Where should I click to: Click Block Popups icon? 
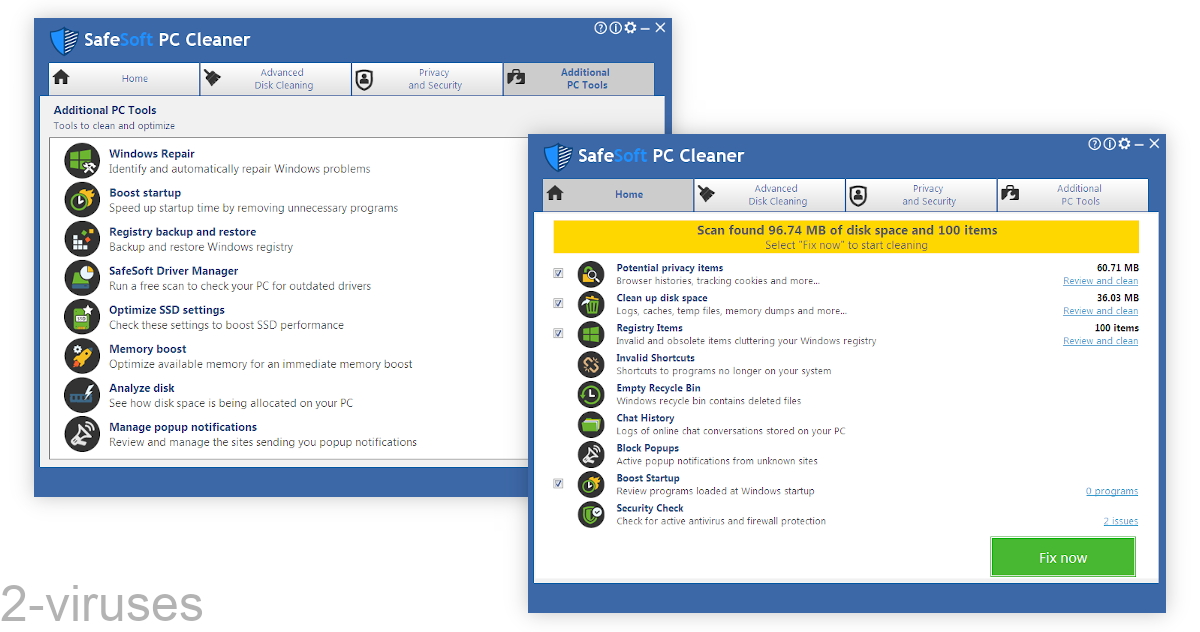[591, 454]
